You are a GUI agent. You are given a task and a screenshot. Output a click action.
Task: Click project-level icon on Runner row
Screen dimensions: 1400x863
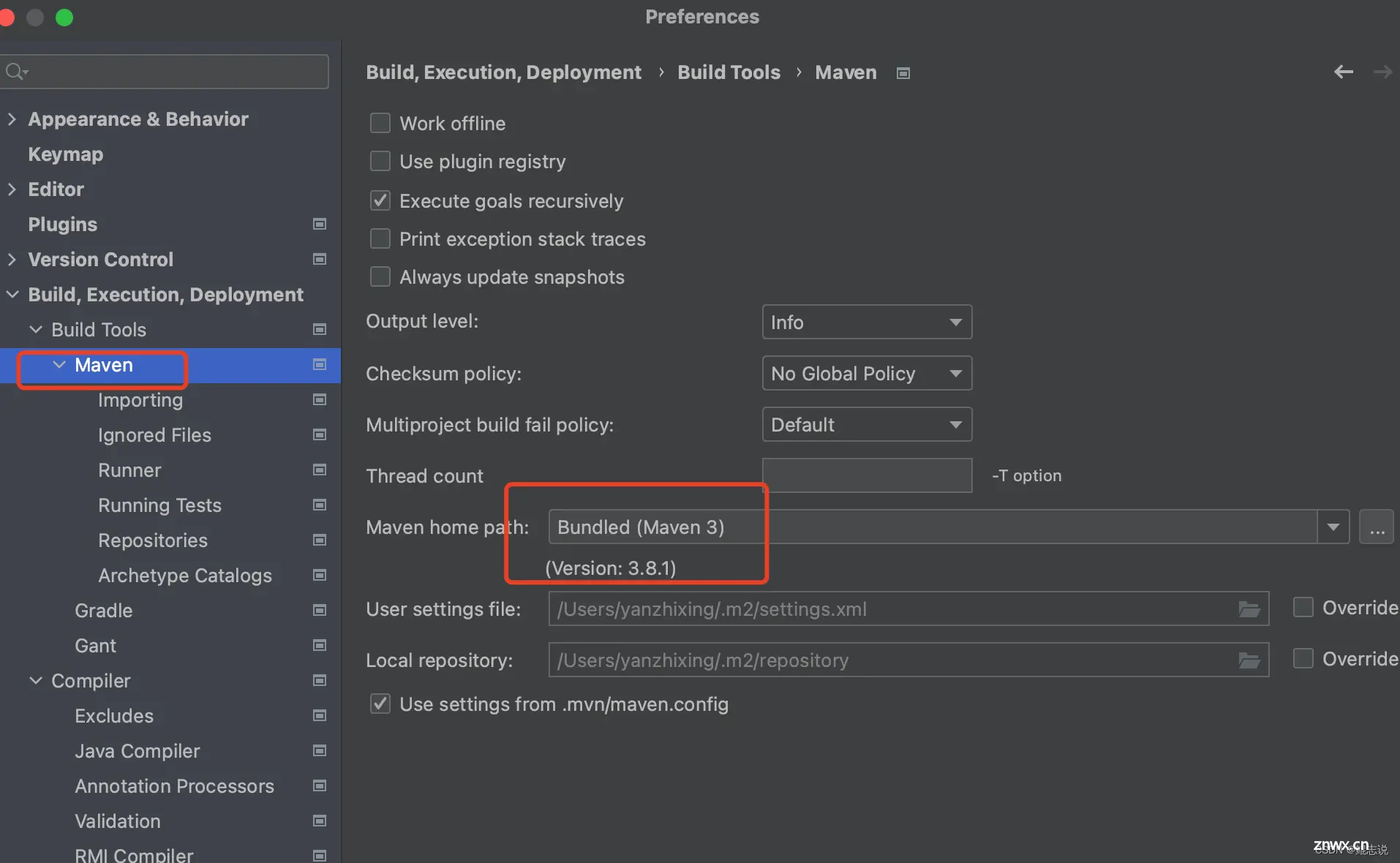click(320, 470)
